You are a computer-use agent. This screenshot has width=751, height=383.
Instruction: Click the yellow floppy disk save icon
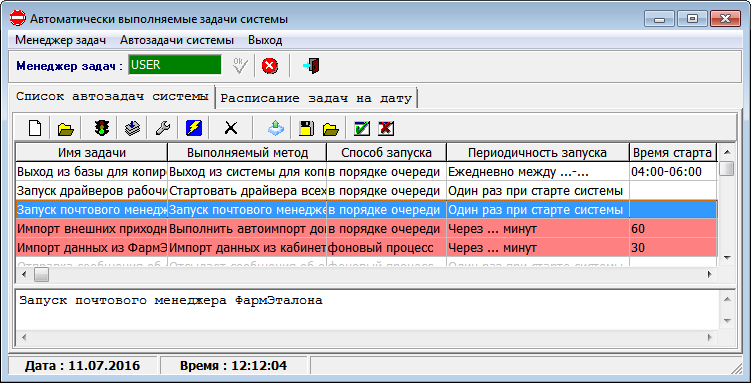coord(307,128)
